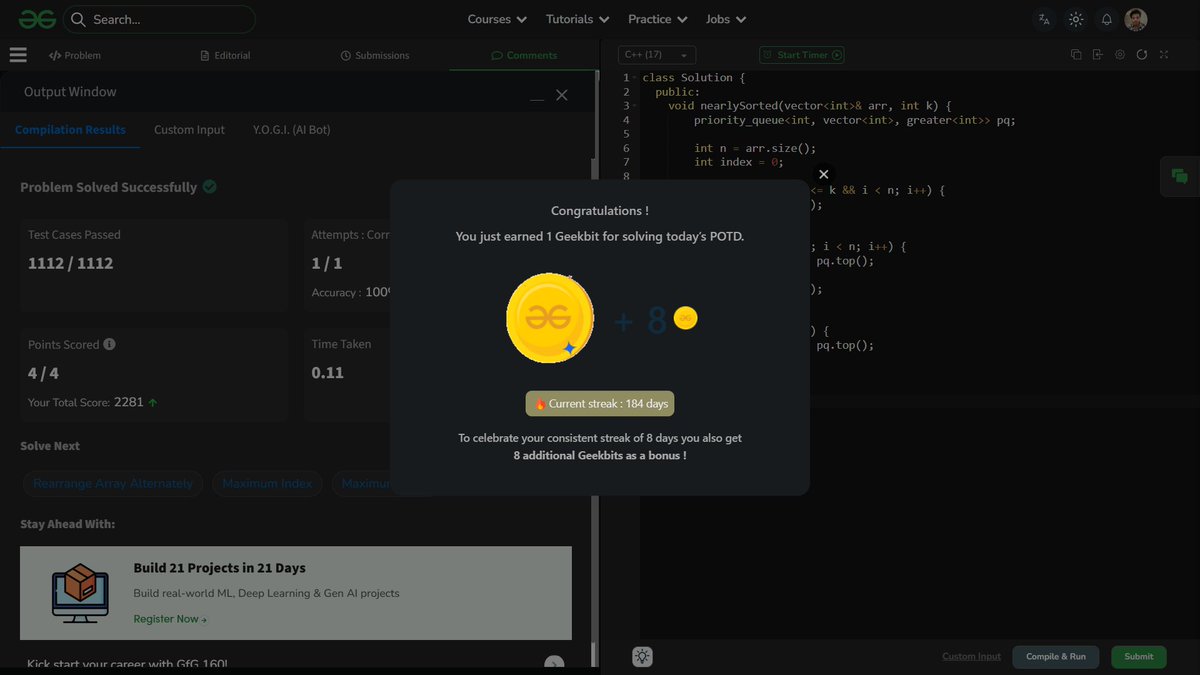1200x675 pixels.
Task: Click the info icon beside Points Scored
Action: 109,344
